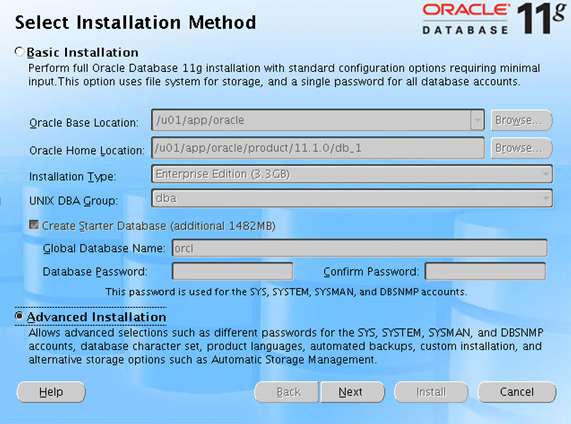This screenshot has height=424, width=571.
Task: Click the Global Database Name field
Action: click(360, 248)
